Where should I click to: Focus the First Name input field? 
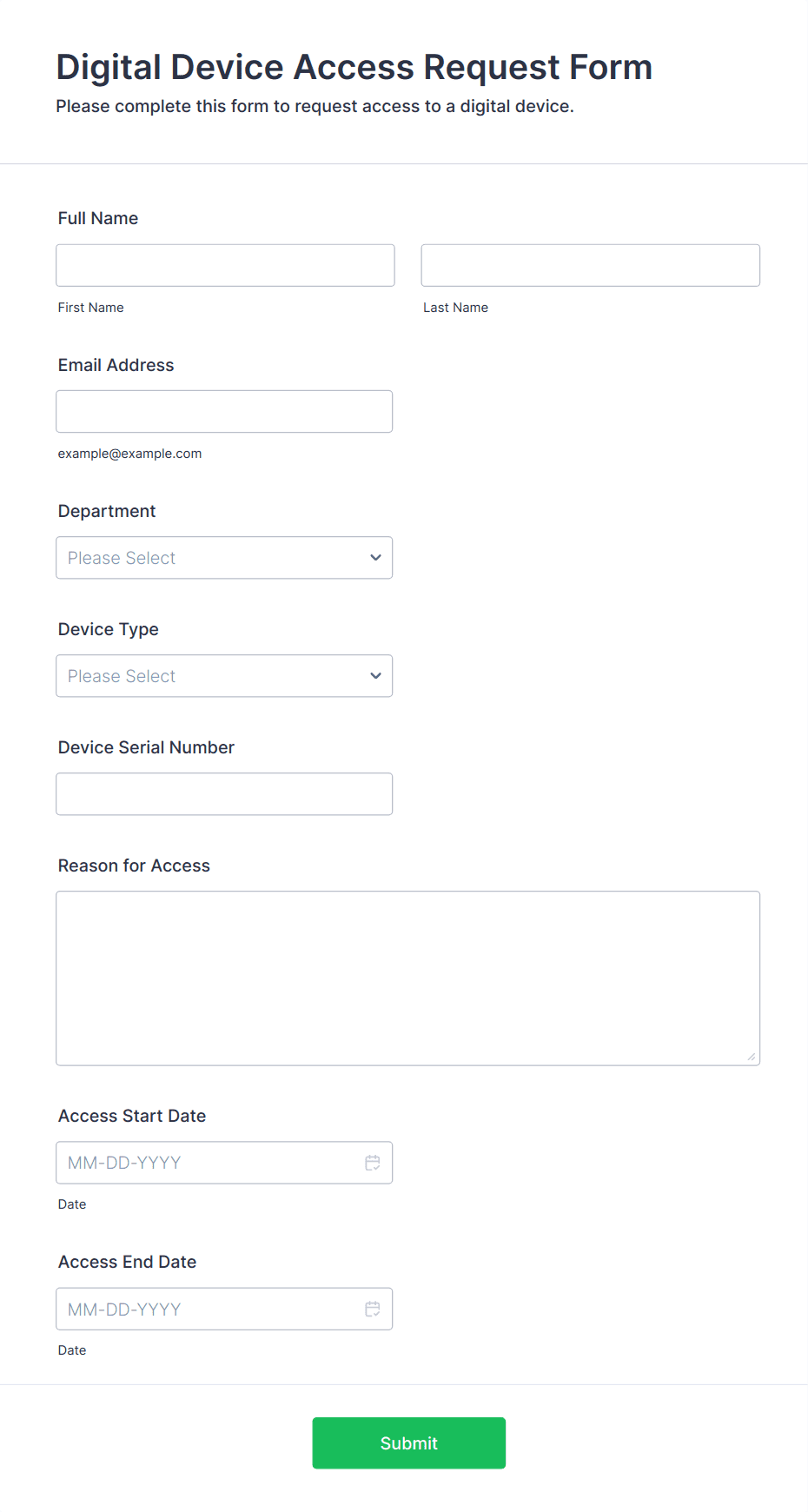pyautogui.click(x=225, y=265)
